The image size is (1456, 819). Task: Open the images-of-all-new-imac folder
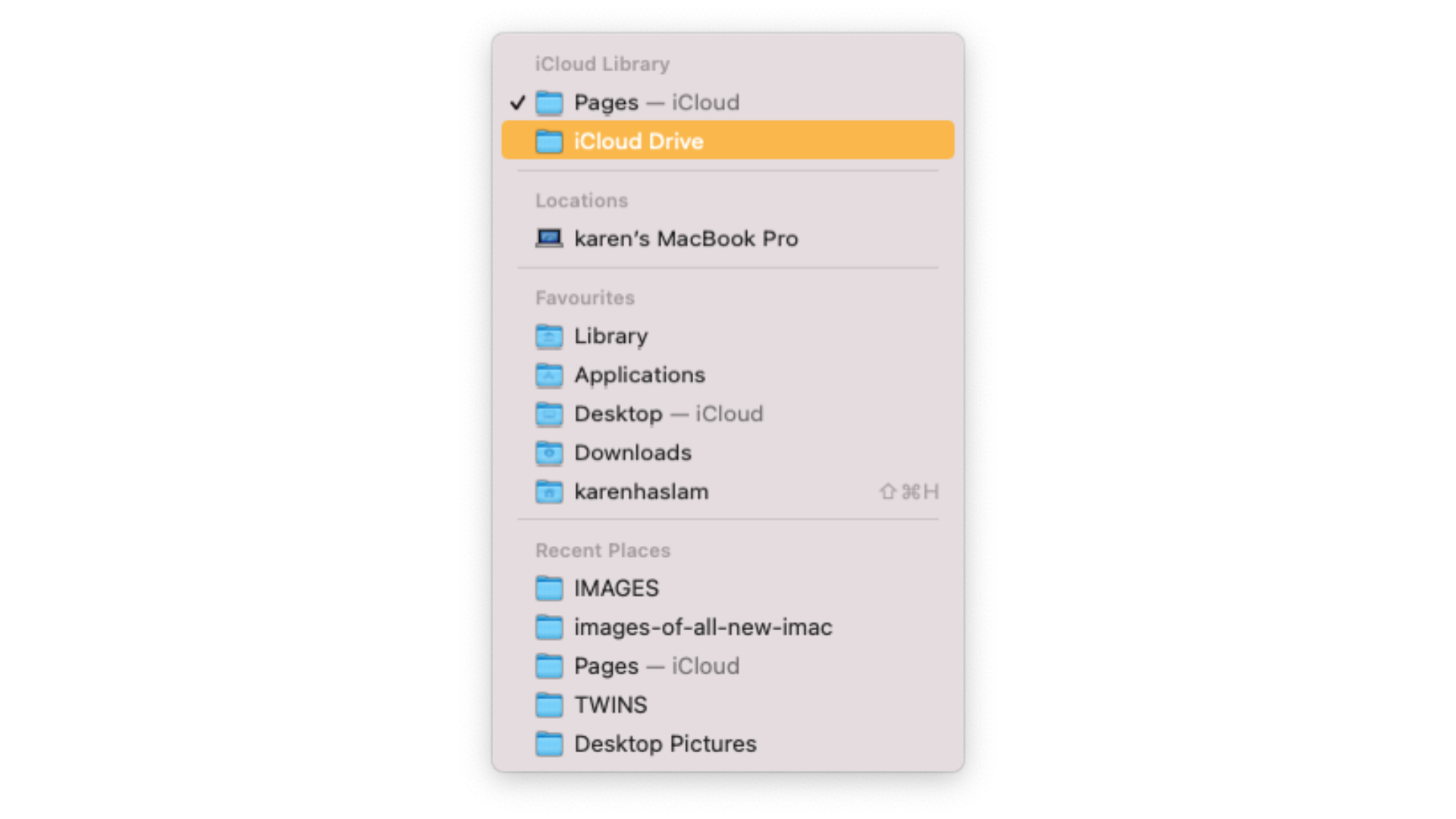point(704,626)
